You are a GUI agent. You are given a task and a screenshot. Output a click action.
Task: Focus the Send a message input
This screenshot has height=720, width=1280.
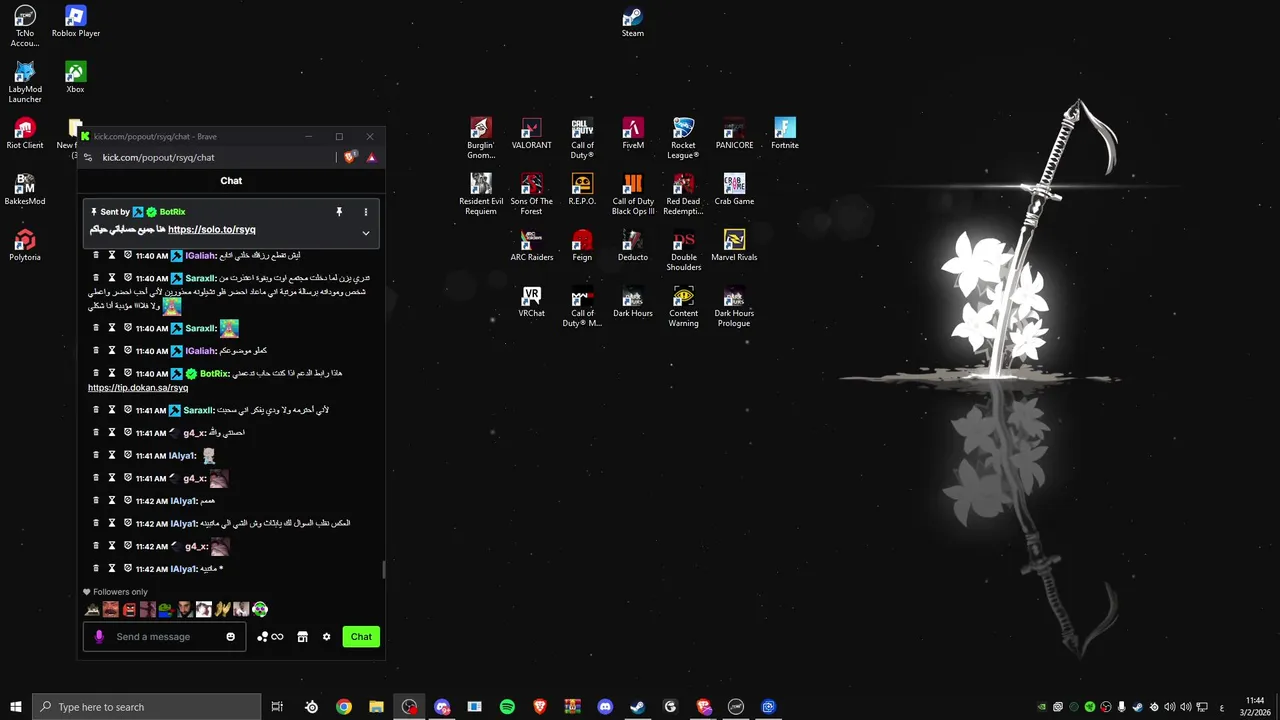tap(165, 637)
